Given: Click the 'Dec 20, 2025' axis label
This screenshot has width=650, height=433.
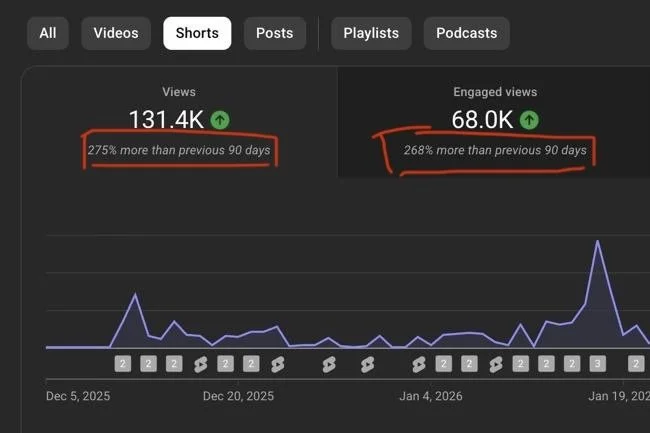Looking at the screenshot, I should click(238, 396).
